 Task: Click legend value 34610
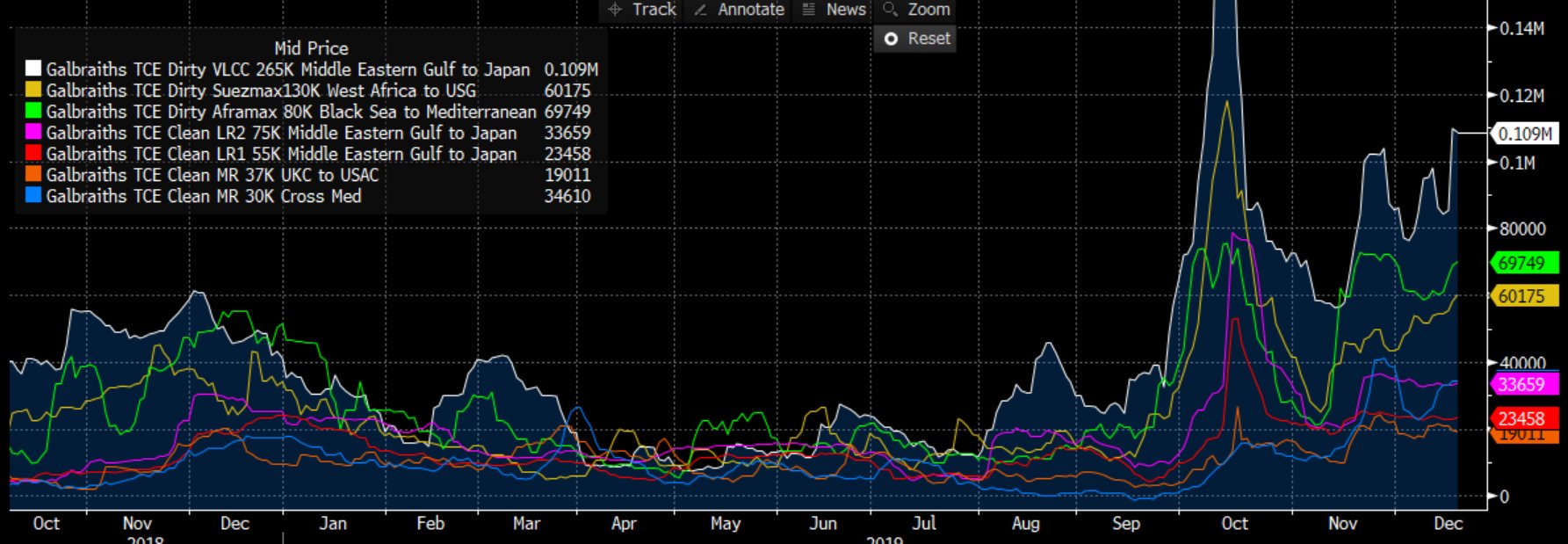point(567,196)
